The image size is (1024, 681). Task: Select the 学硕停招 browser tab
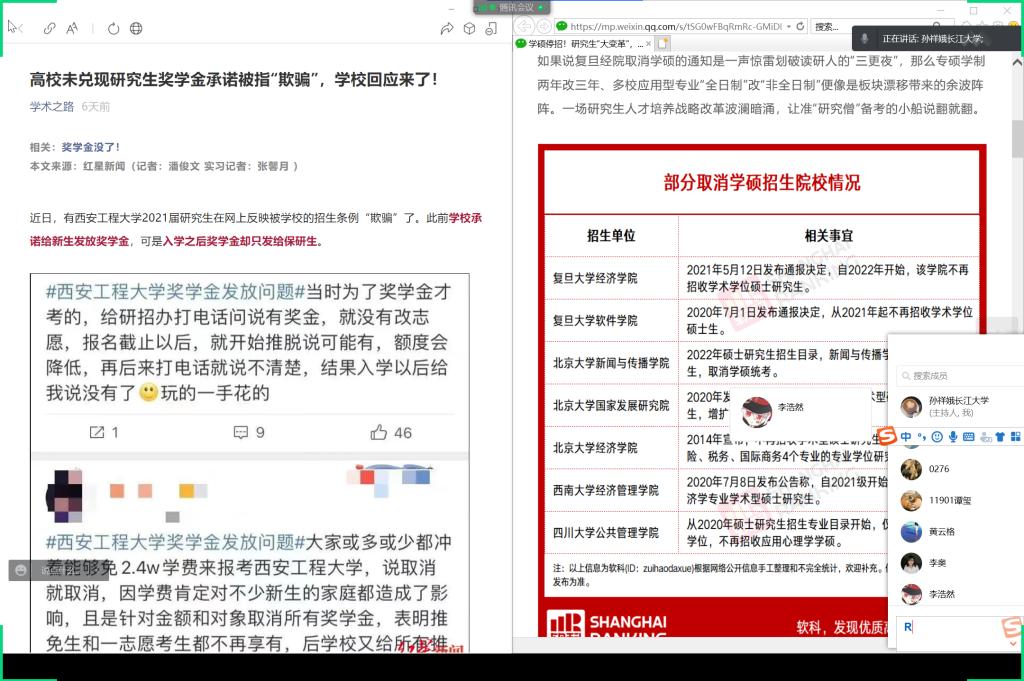(x=580, y=44)
